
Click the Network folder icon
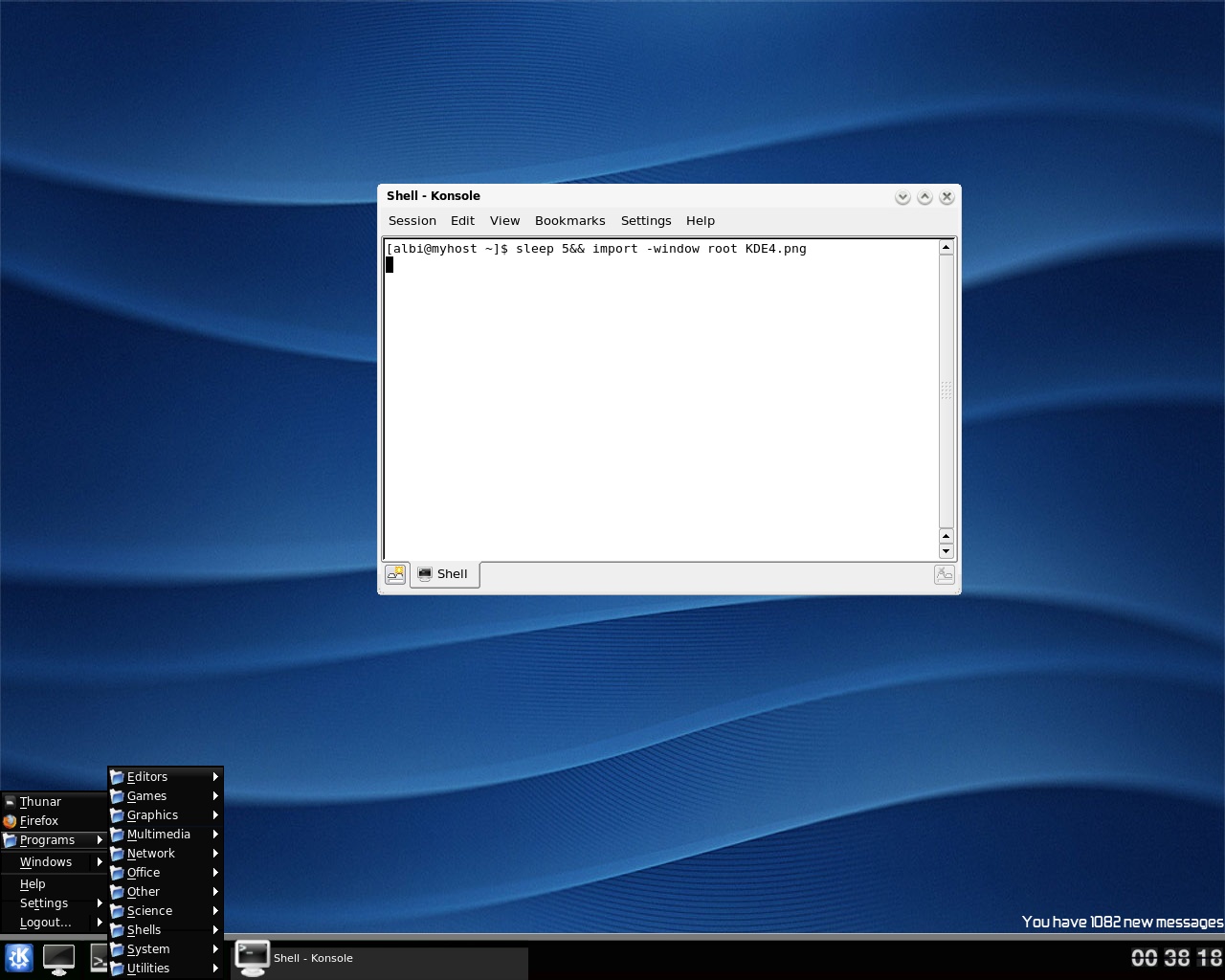tap(117, 854)
